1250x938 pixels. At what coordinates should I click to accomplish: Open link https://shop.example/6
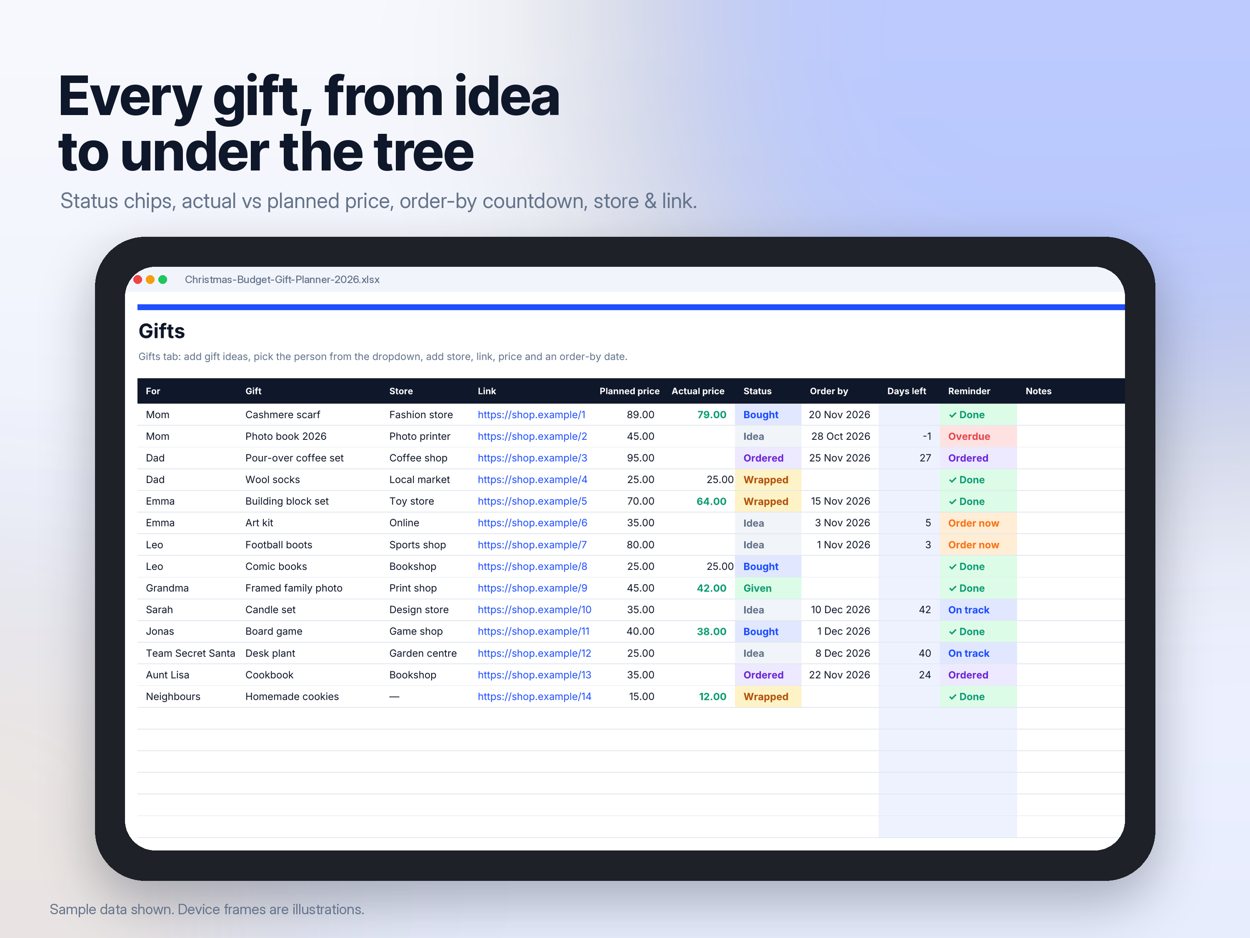tap(532, 523)
